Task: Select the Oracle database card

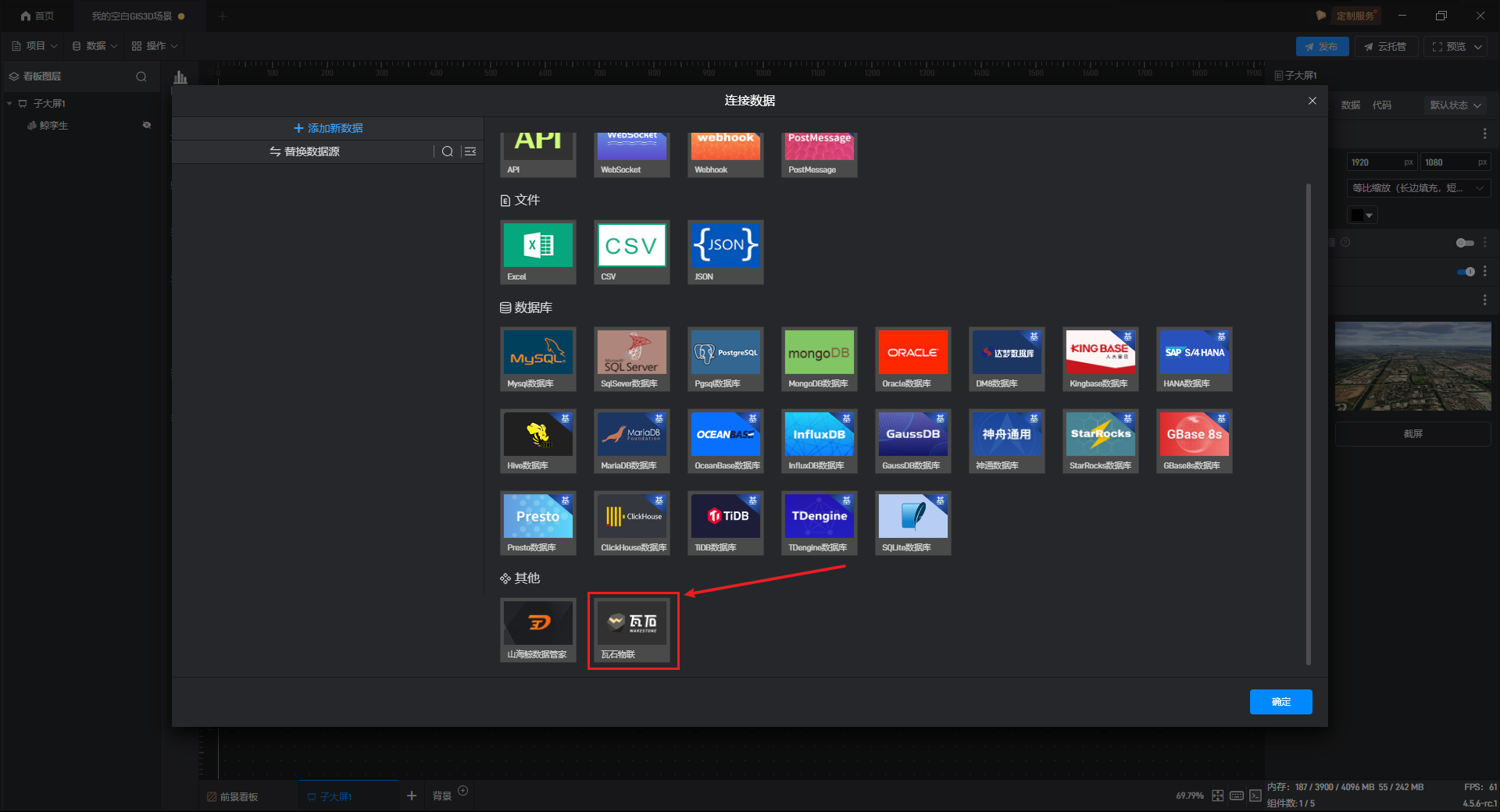Action: [x=913, y=359]
